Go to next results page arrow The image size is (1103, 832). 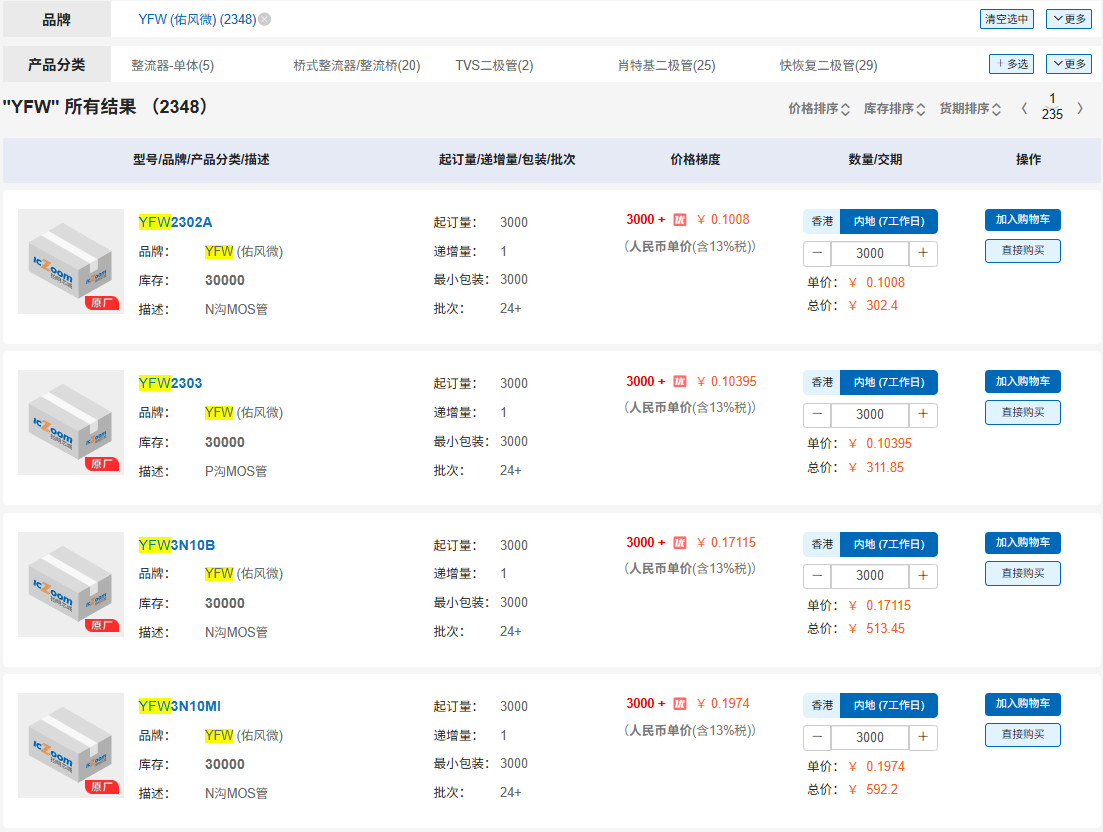(1080, 108)
